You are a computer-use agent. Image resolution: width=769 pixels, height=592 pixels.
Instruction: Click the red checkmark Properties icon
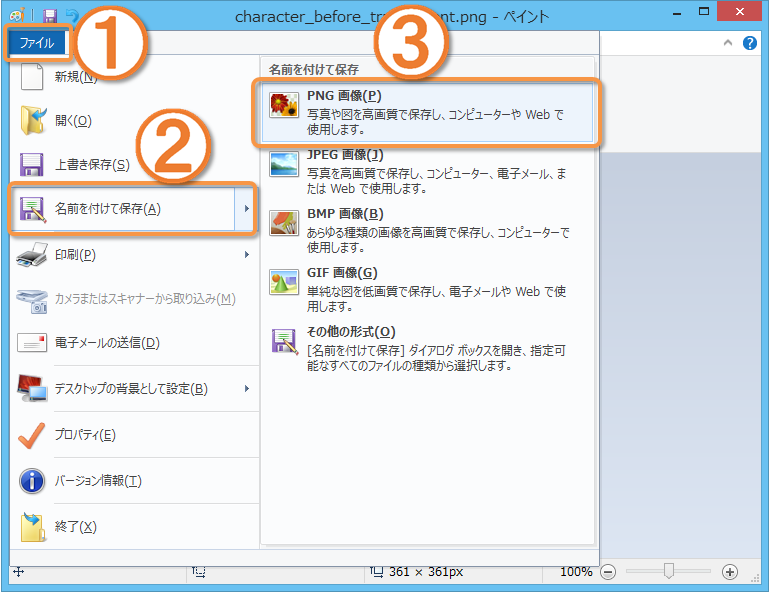tap(33, 434)
